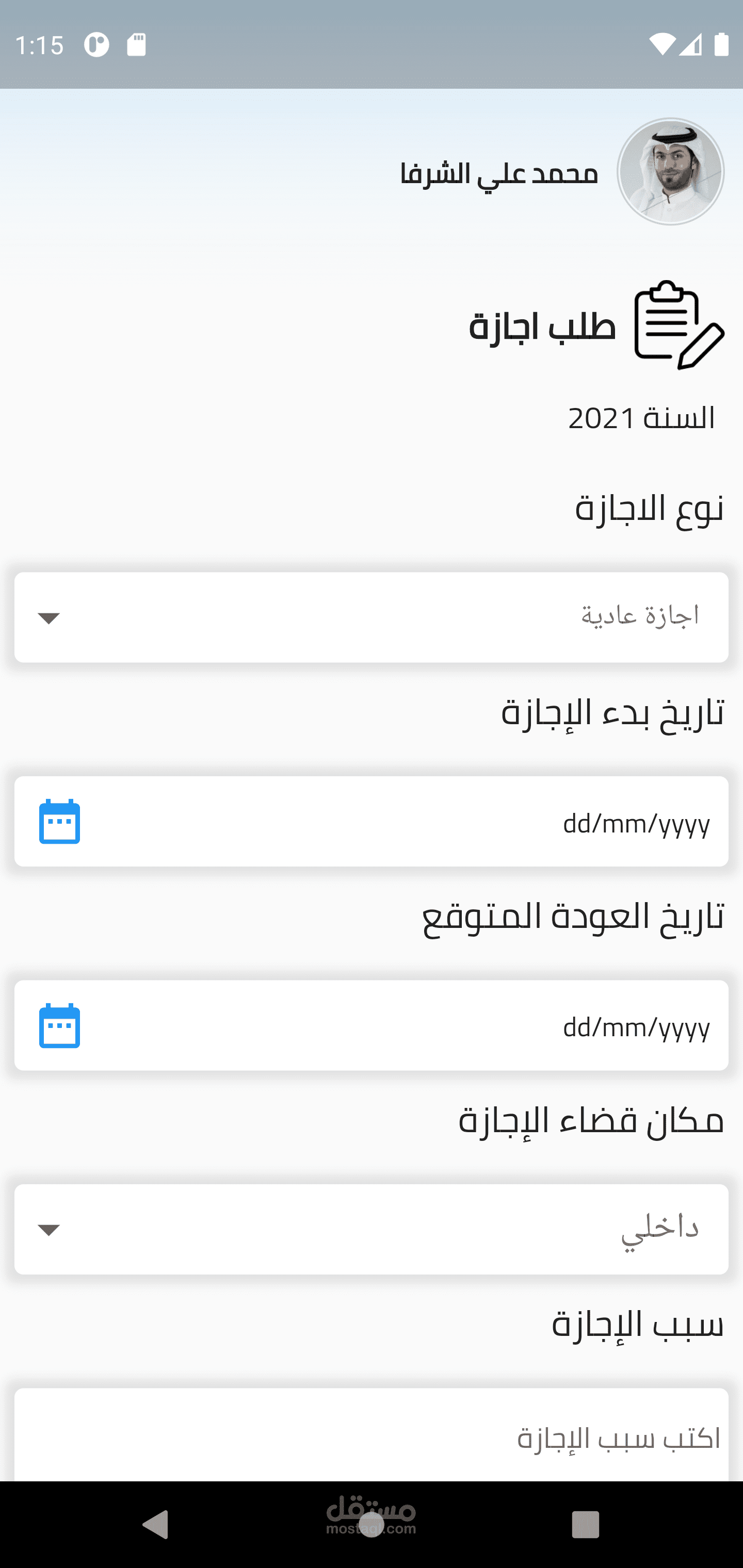Image resolution: width=743 pixels, height=1568 pixels.
Task: Expand the leave location dropdown arrow
Action: click(x=49, y=1230)
